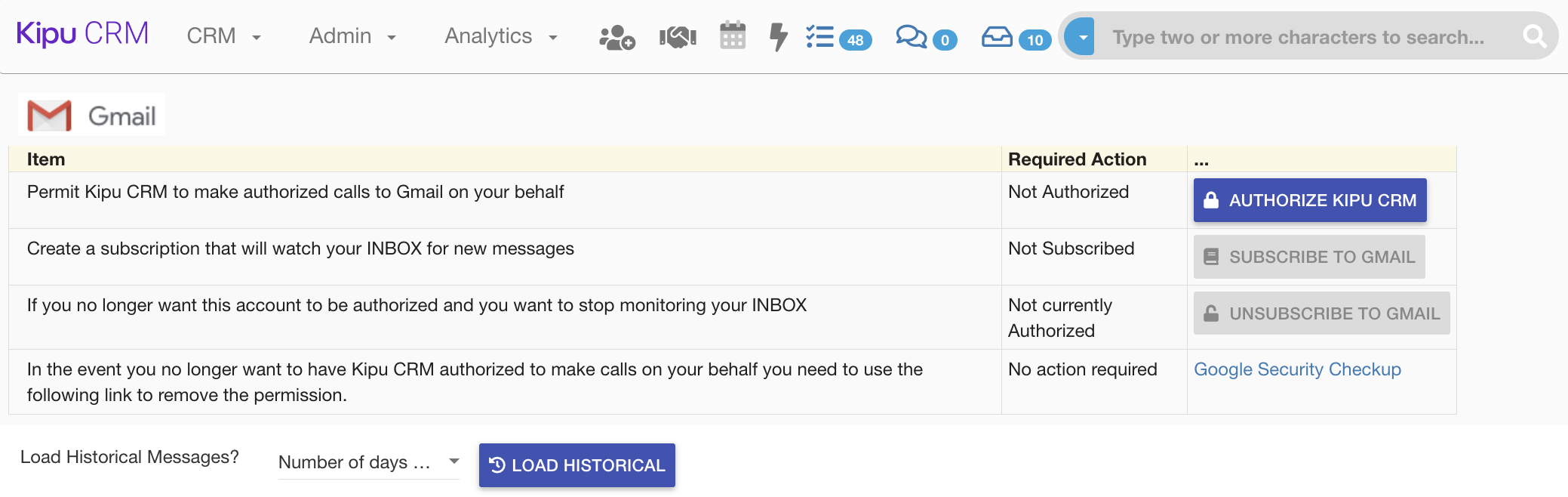
Task: Open the Google Security Checkup link
Action: (x=1297, y=369)
